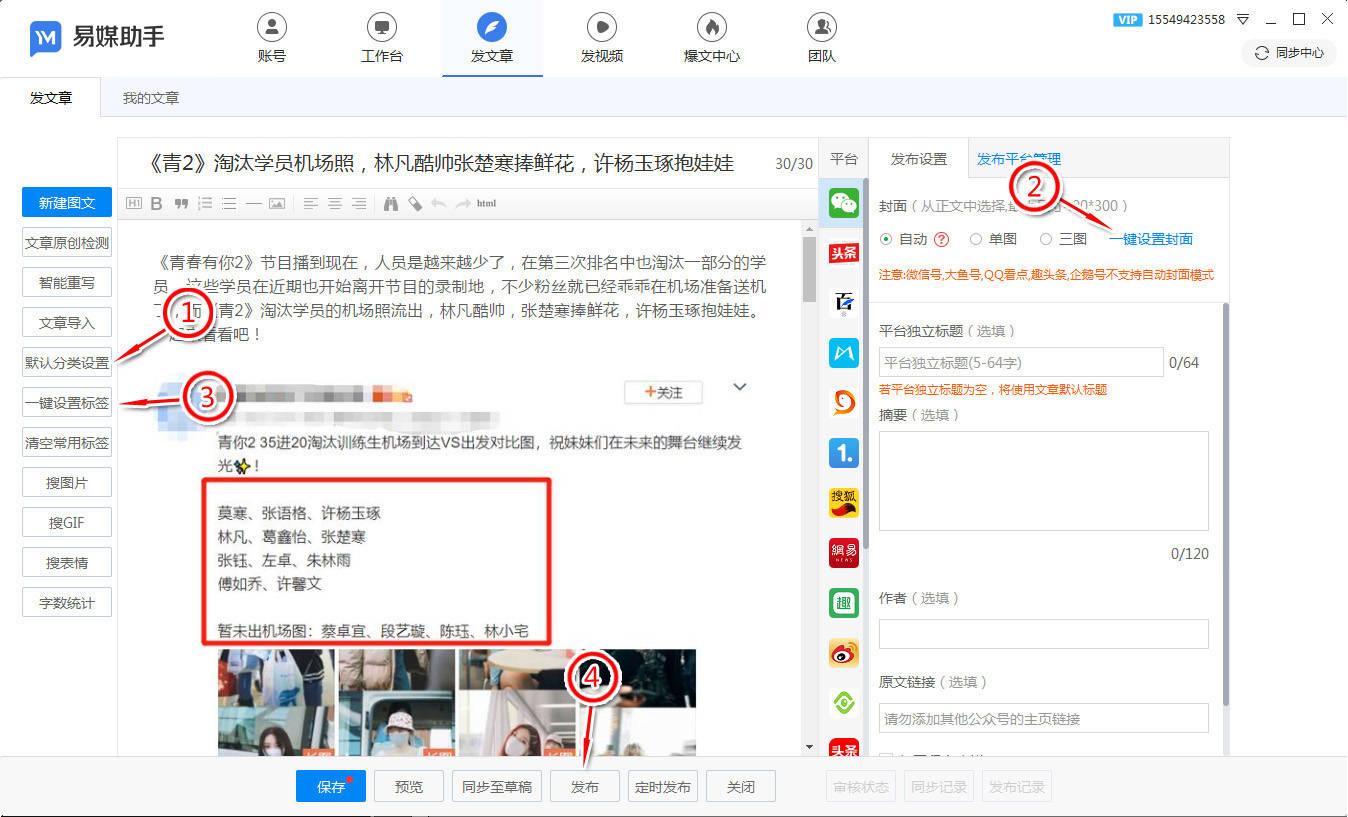This screenshot has width=1348, height=817.
Task: Select the 趣头条 Qutoutiao platform icon
Action: [x=843, y=602]
